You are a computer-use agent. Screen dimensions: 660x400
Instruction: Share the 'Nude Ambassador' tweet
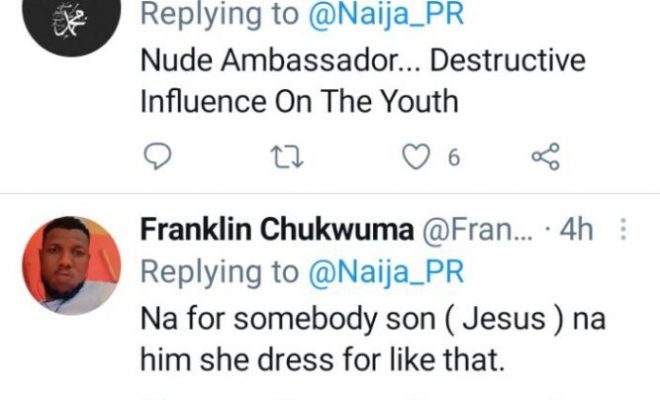click(544, 157)
